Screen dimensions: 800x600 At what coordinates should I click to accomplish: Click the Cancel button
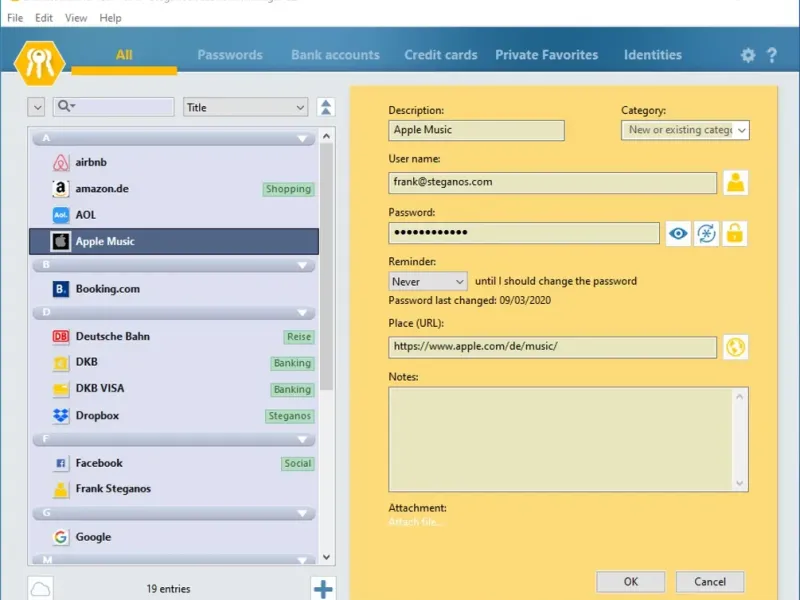[x=710, y=582]
